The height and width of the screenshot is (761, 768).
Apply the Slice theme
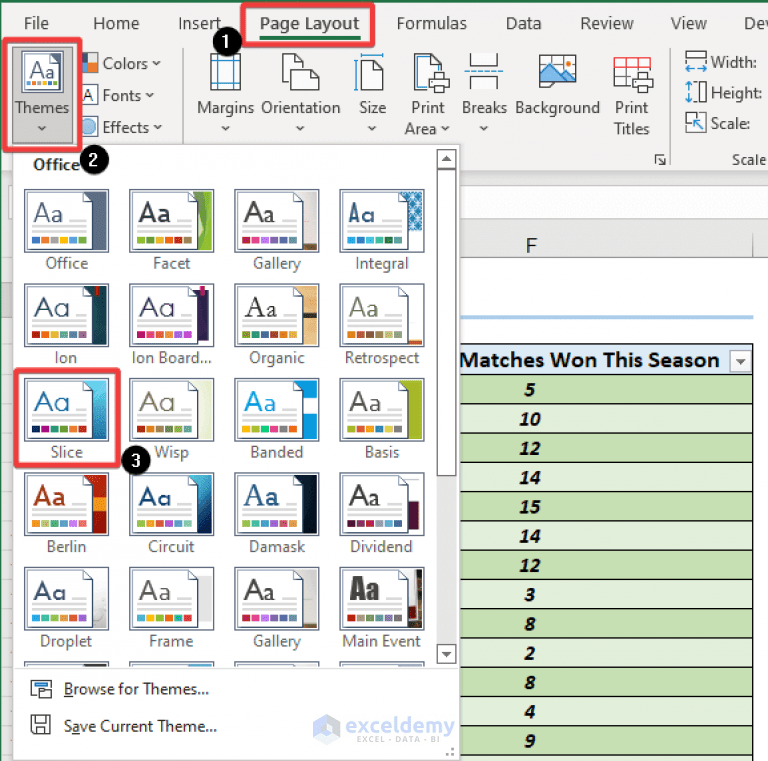pos(67,419)
